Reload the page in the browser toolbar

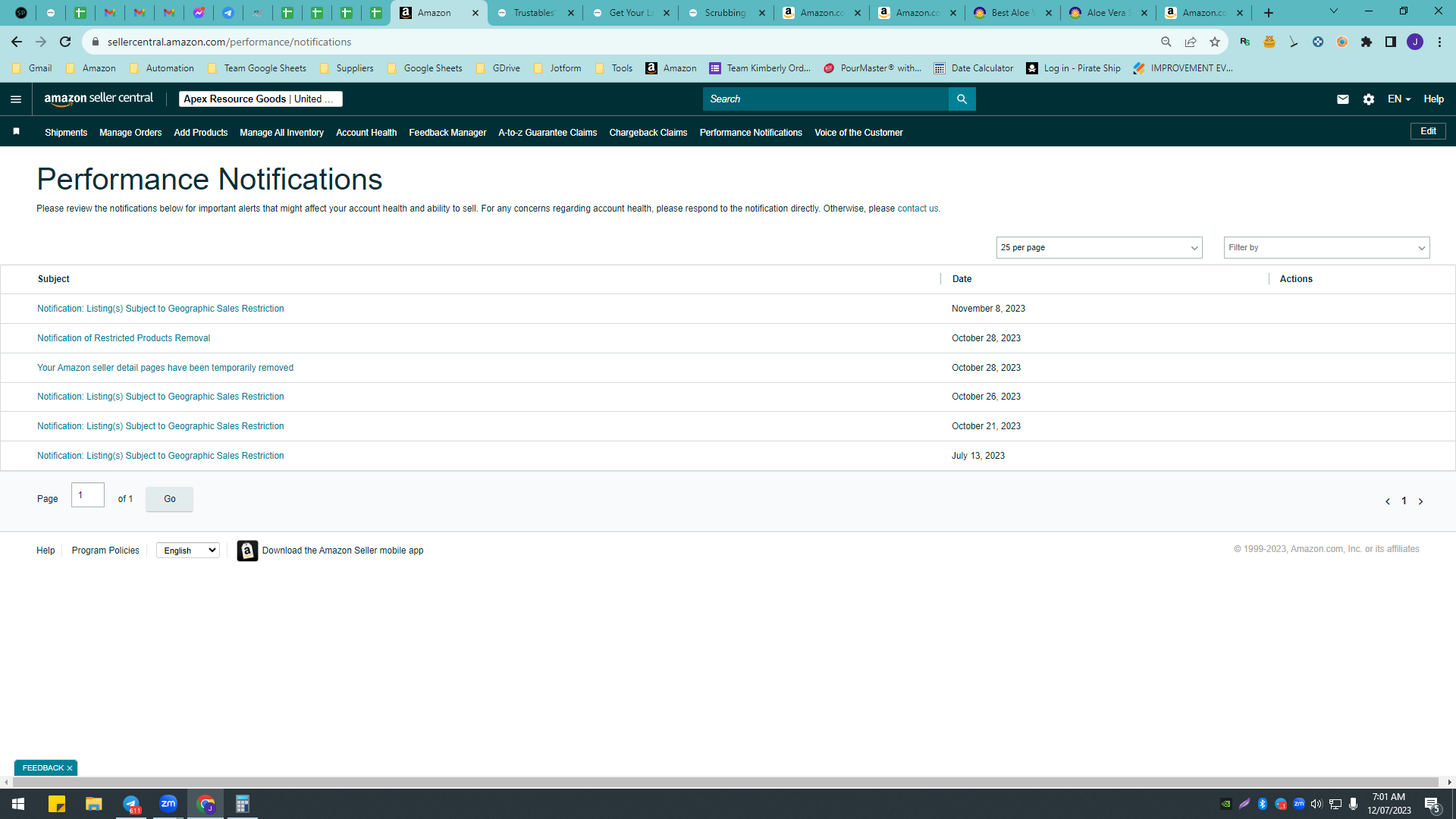(65, 42)
